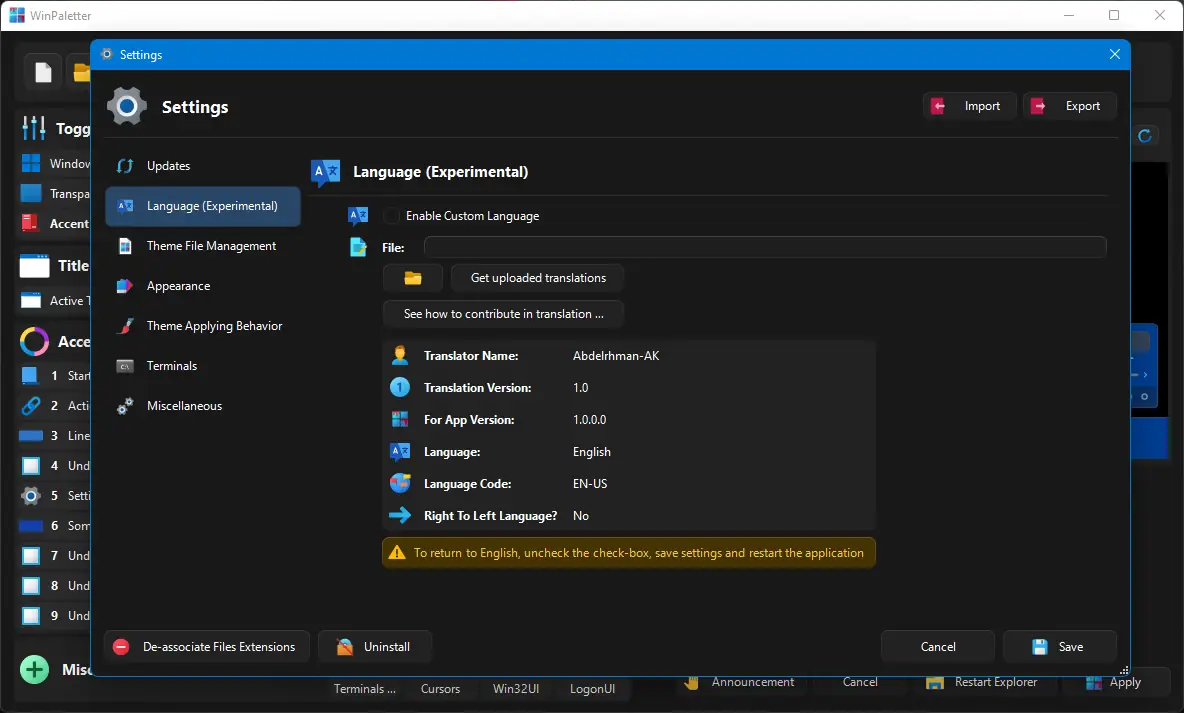
Task: Click LogonUI button in main window
Action: (x=592, y=689)
